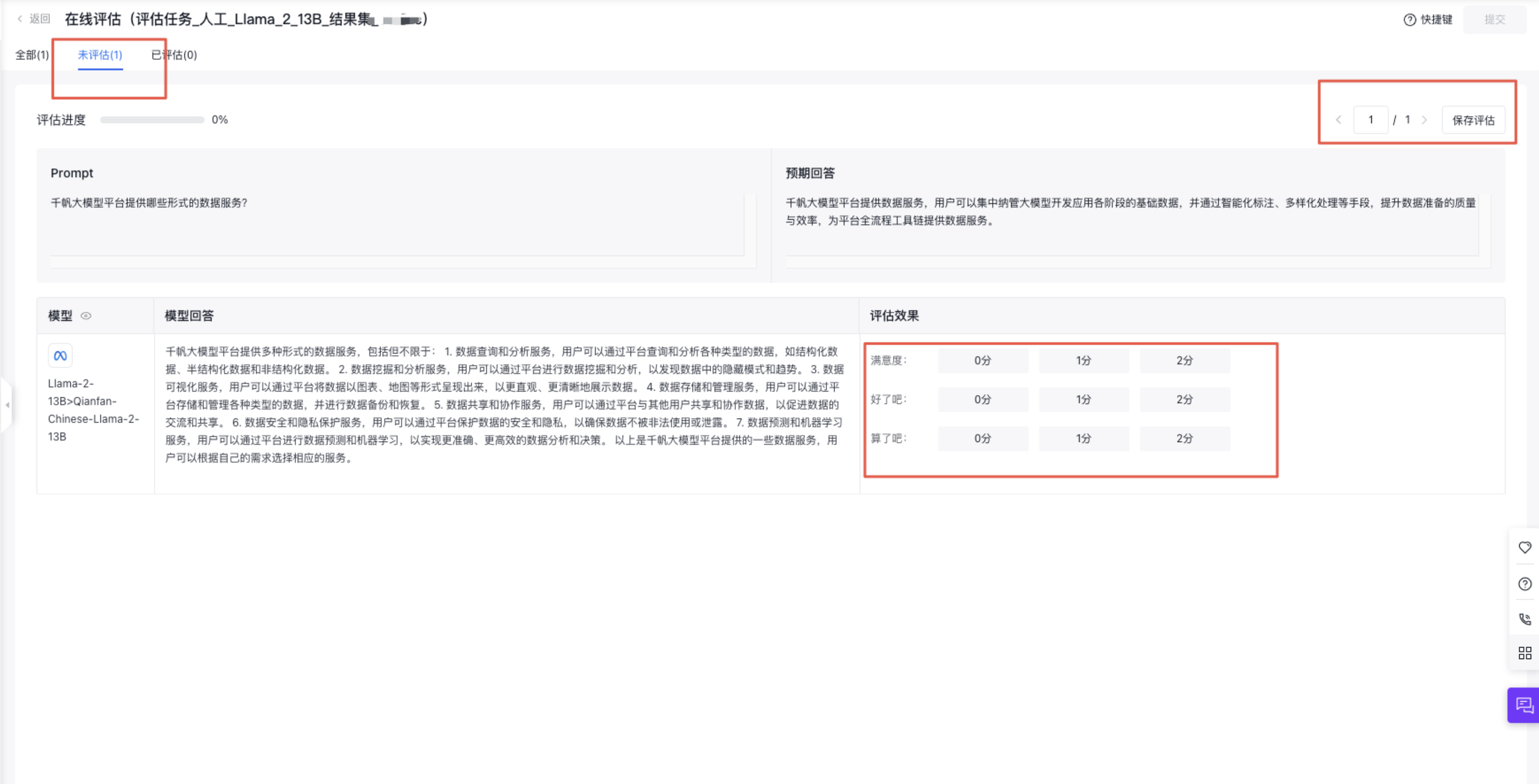1539x784 pixels.
Task: Open the blue chat feedback button
Action: tap(1523, 705)
